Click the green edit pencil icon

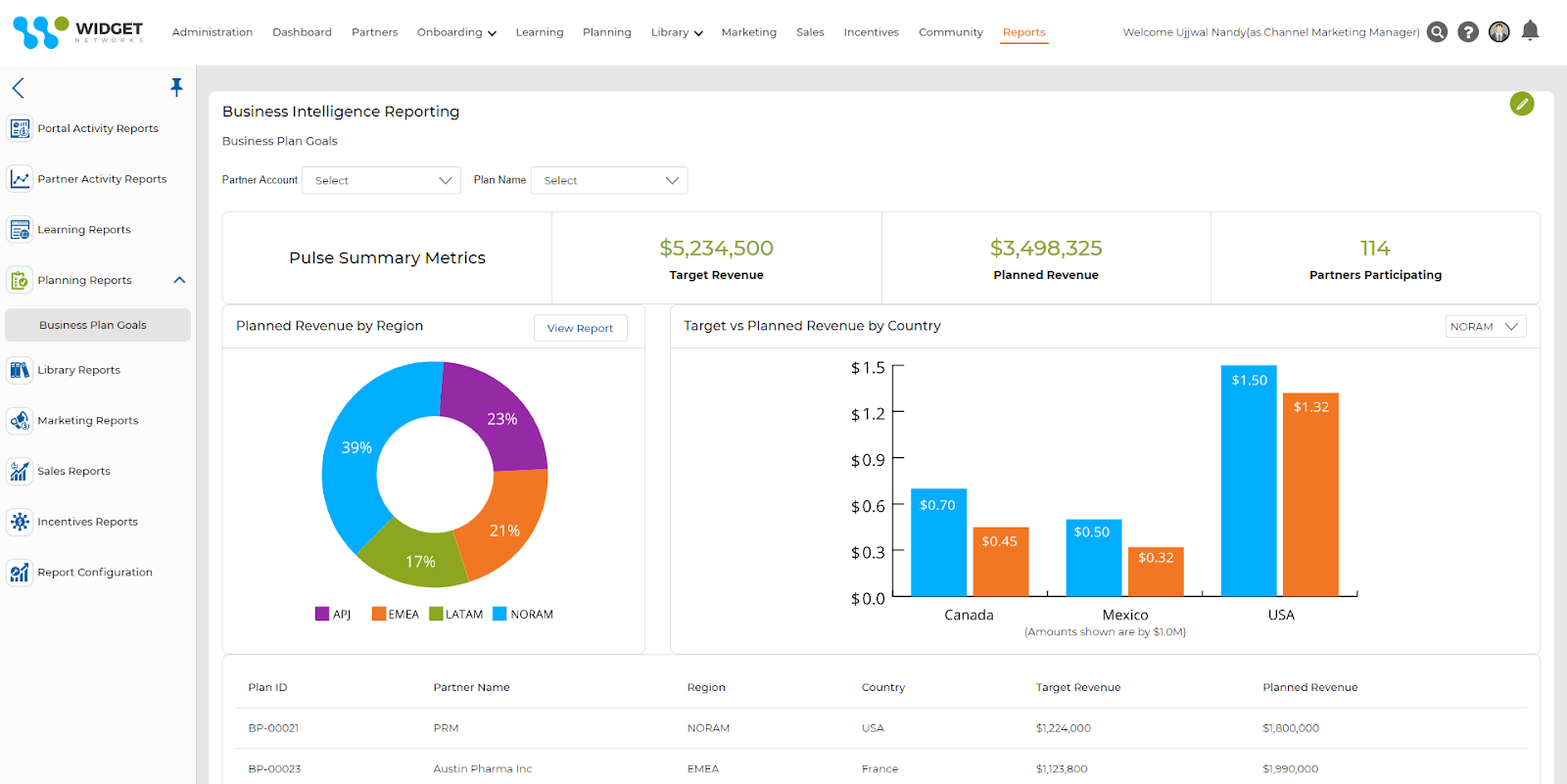pos(1522,104)
